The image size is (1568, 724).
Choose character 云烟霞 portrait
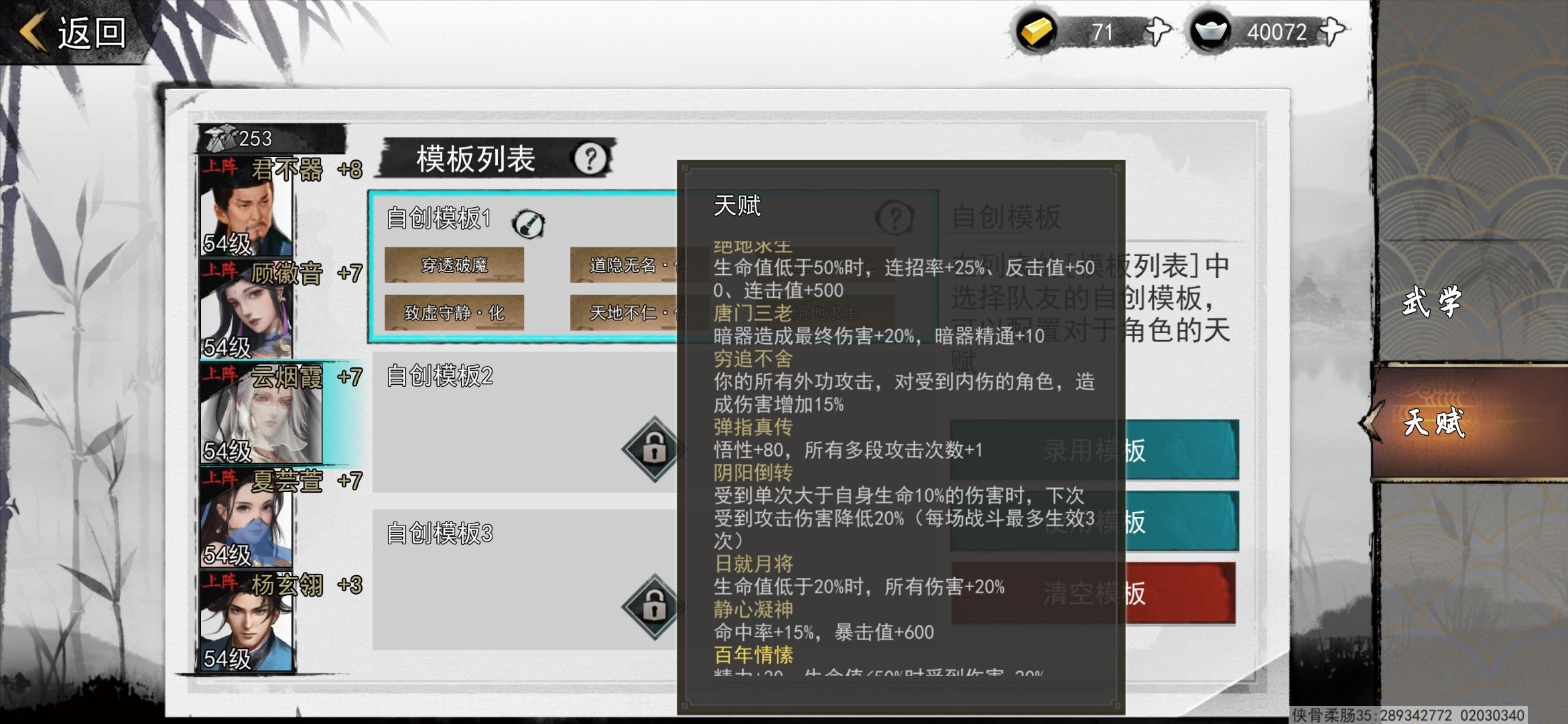(x=261, y=414)
